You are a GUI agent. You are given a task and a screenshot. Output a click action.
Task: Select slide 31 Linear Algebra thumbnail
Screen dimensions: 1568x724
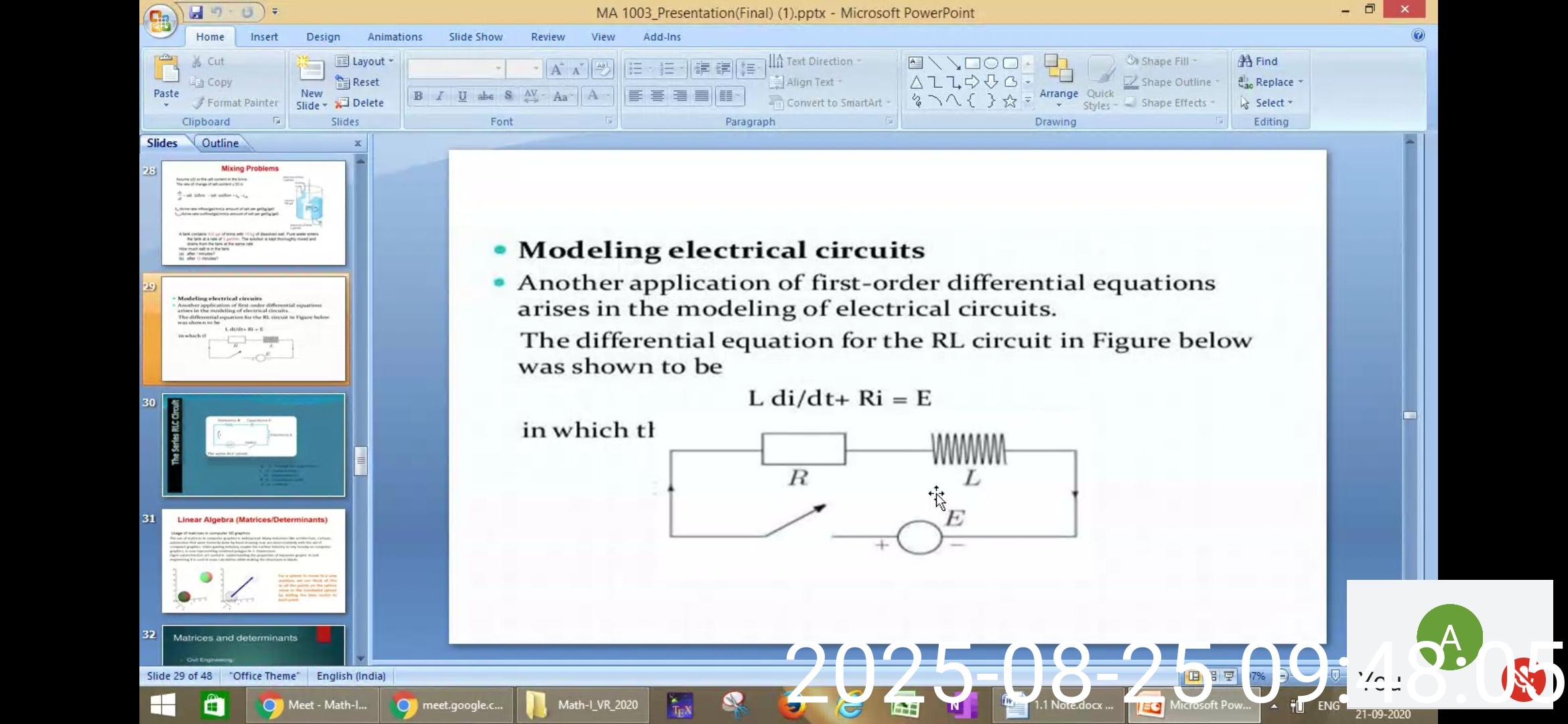coord(253,560)
